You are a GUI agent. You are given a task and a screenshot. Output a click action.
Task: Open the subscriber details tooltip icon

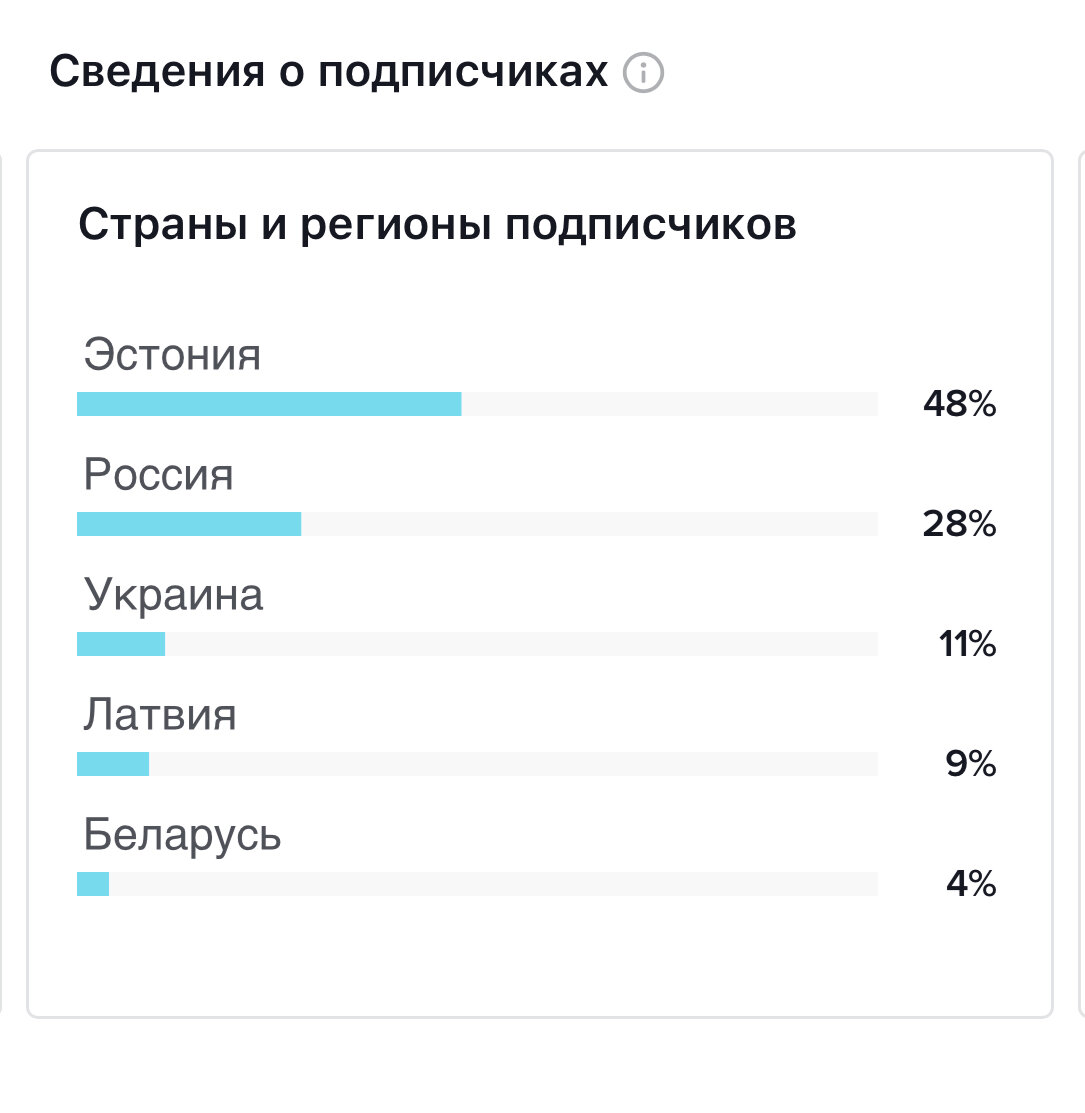point(644,71)
